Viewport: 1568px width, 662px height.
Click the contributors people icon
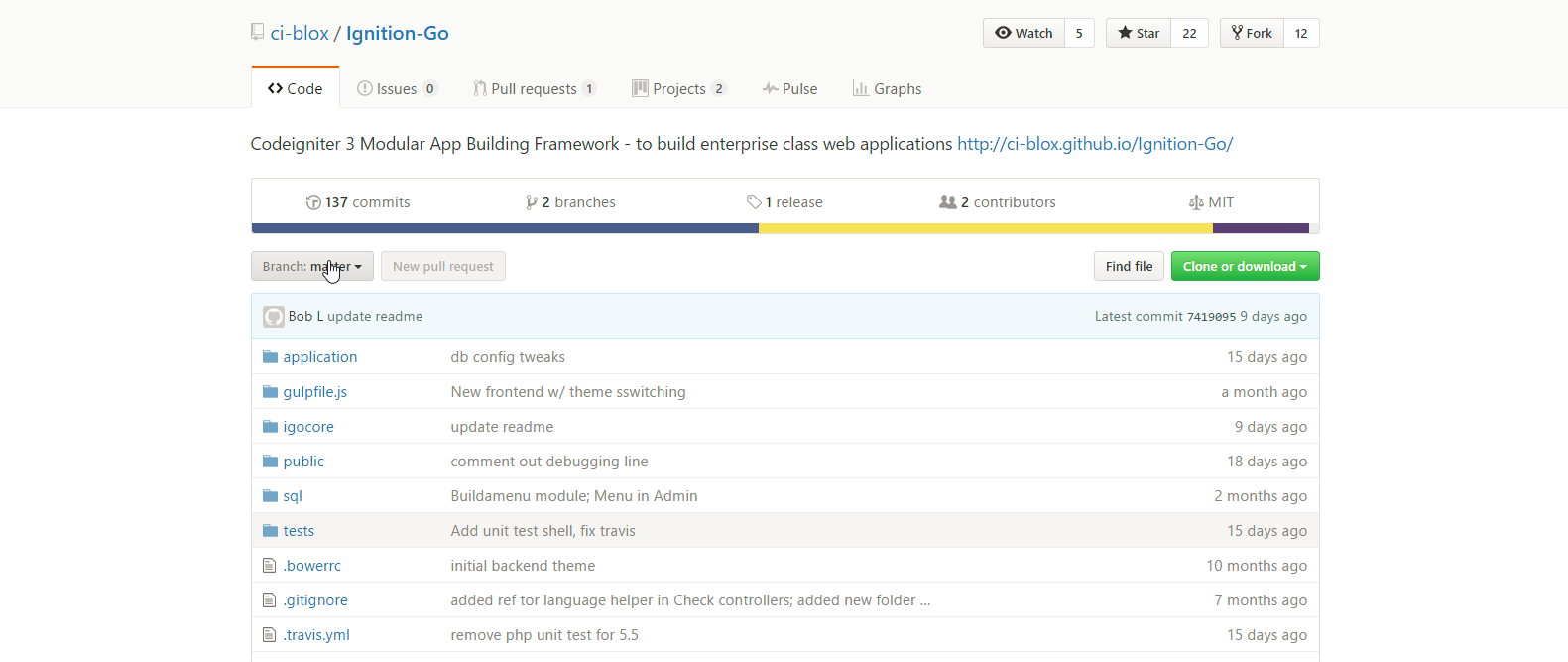point(948,201)
